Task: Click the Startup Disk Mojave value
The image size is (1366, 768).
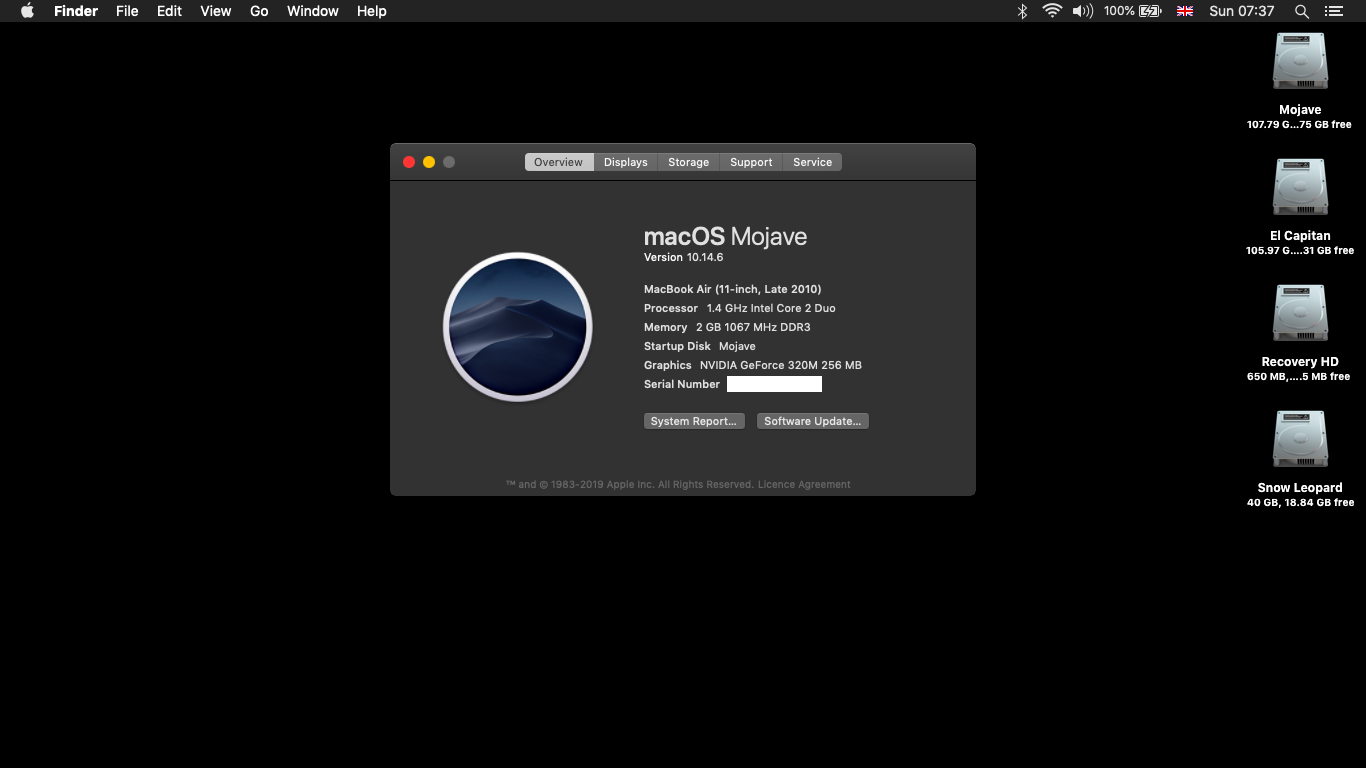Action: click(x=737, y=346)
